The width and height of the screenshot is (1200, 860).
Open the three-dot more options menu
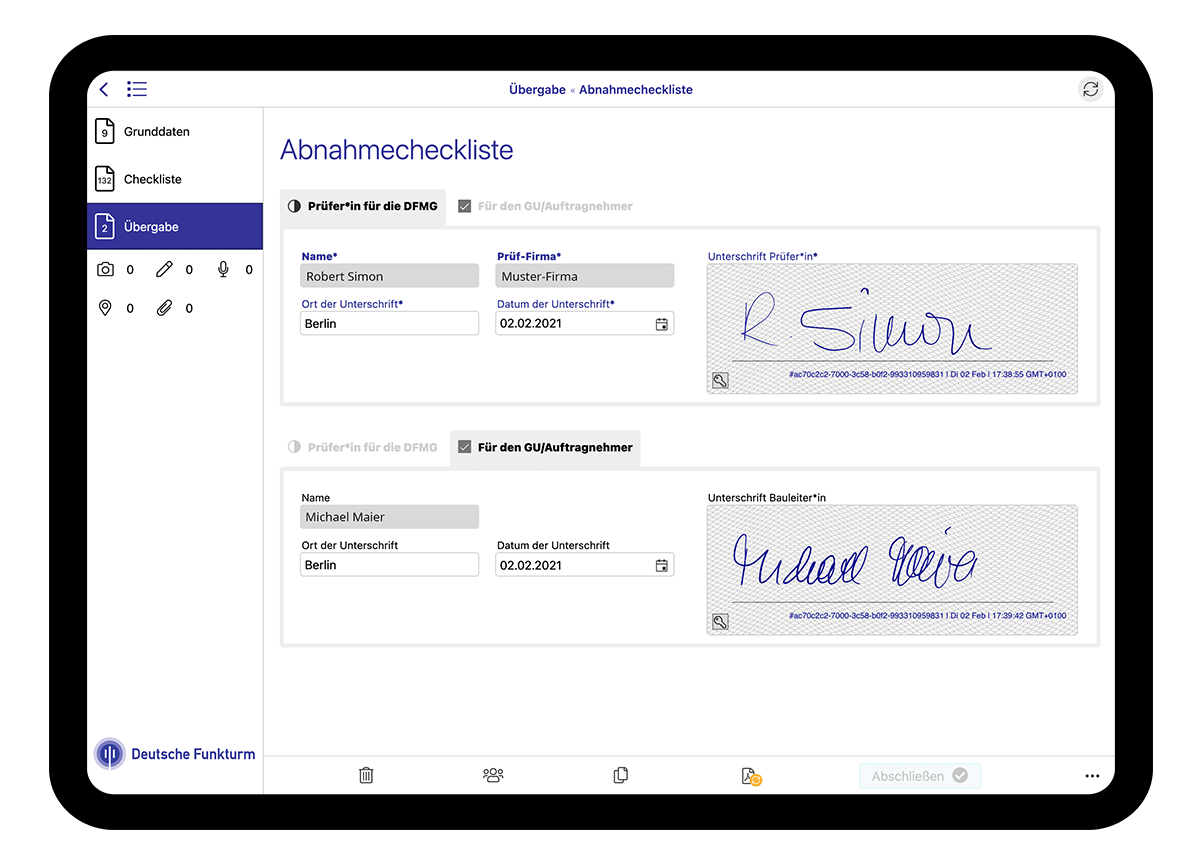(x=1092, y=776)
